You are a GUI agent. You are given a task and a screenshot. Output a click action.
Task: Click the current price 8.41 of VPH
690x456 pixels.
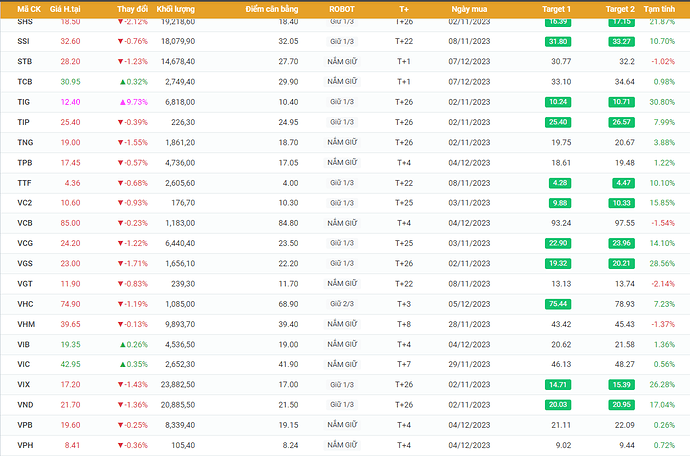point(70,445)
